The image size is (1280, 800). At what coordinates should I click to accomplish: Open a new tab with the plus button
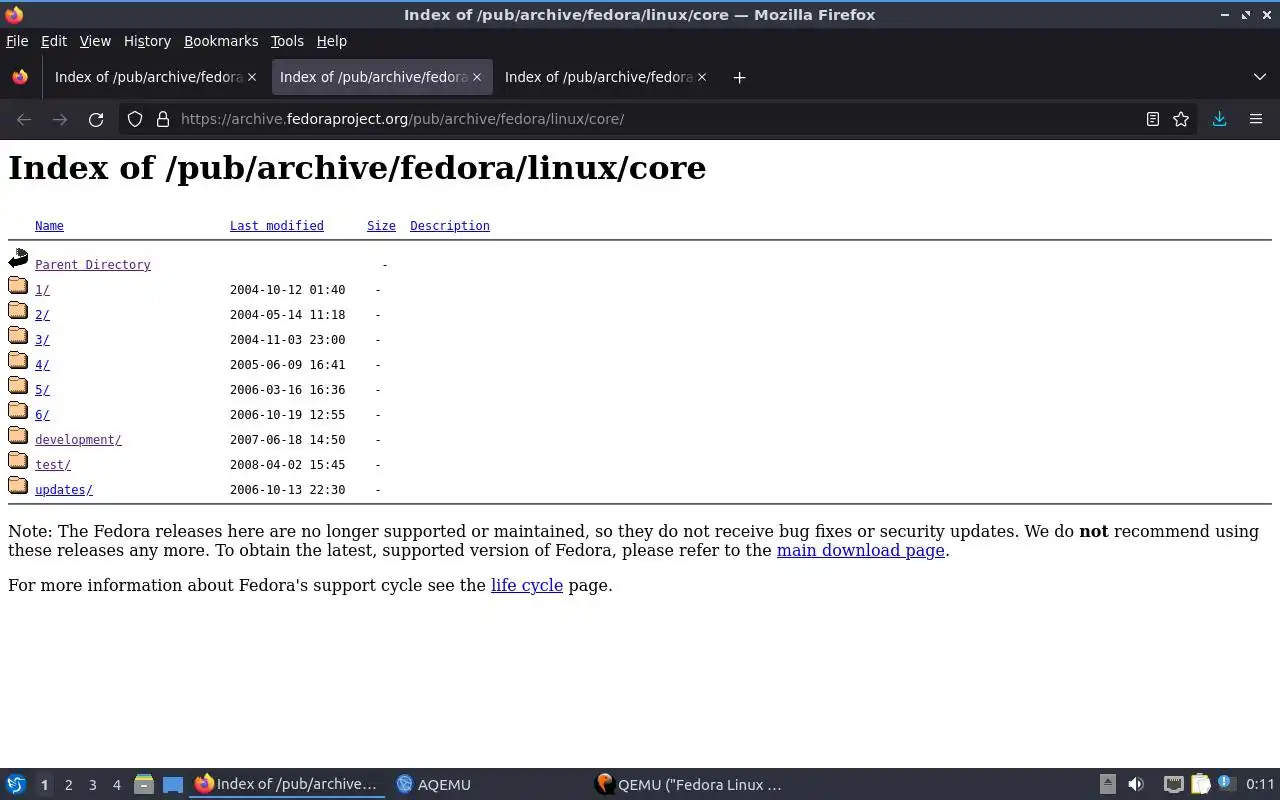tap(739, 77)
